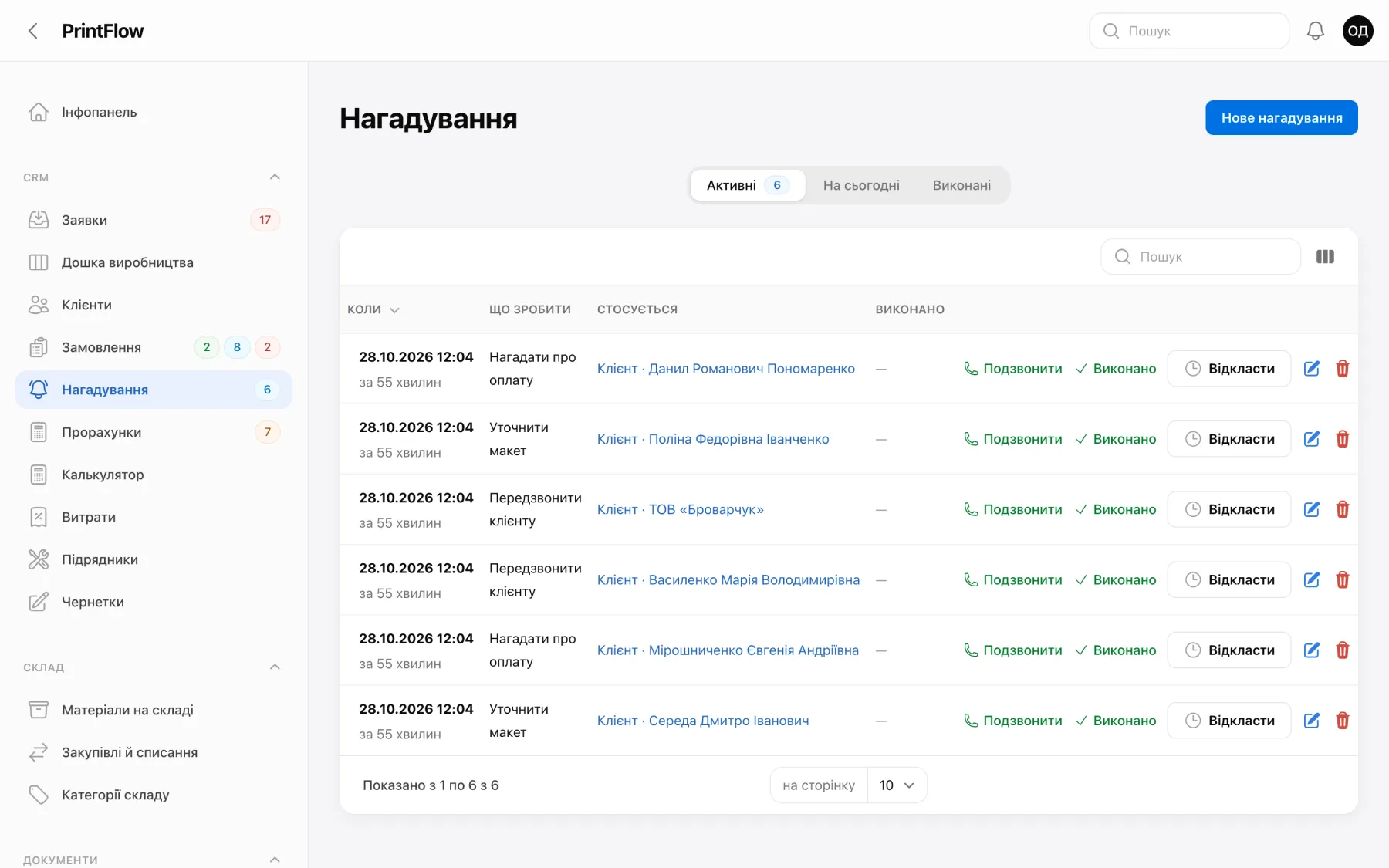Click the Нове нагадування button
Screen dimensions: 1389x868
pyautogui.click(x=1281, y=118)
